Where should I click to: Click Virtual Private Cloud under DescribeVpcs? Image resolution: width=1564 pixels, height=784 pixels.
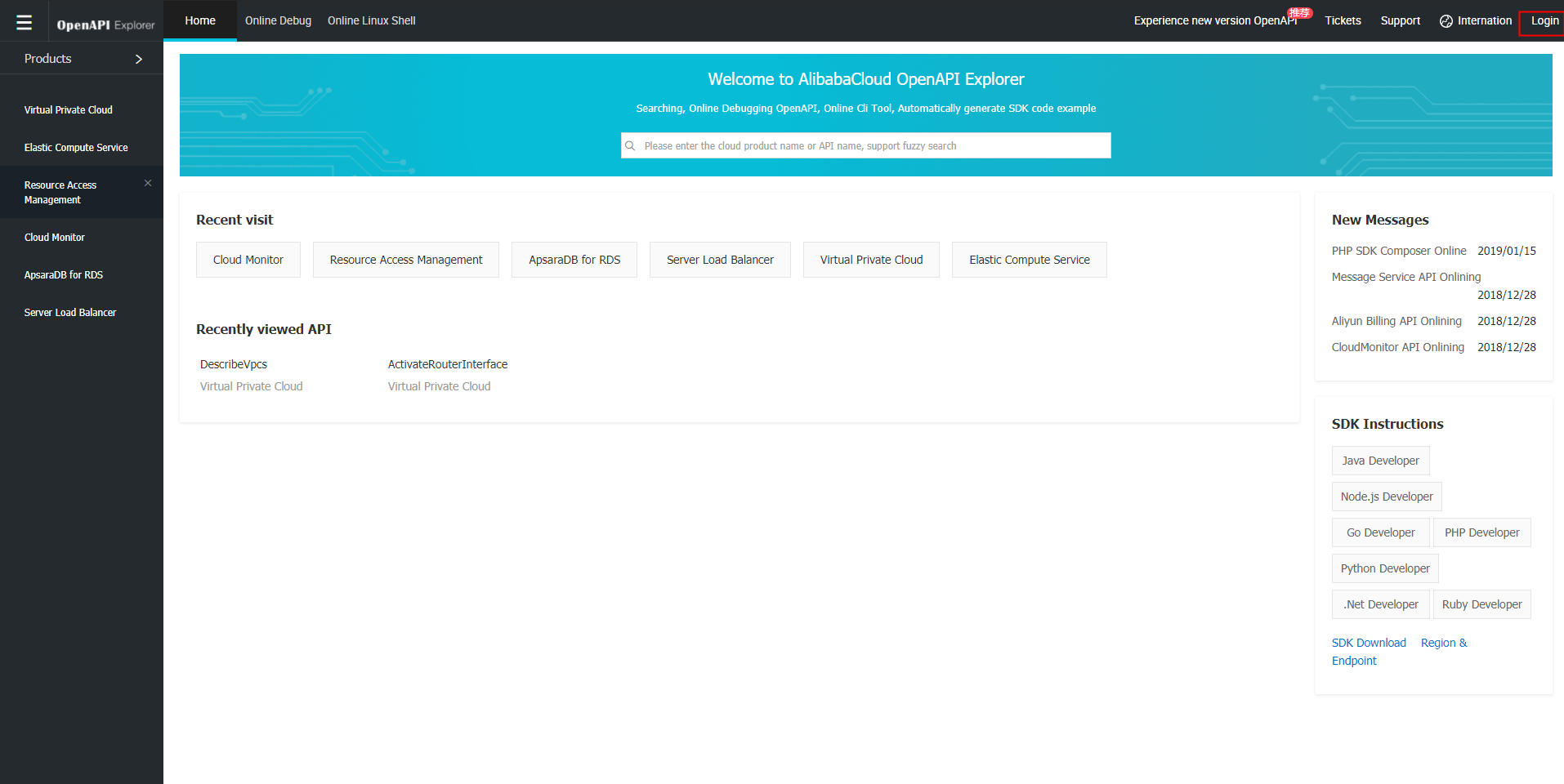pyautogui.click(x=252, y=386)
